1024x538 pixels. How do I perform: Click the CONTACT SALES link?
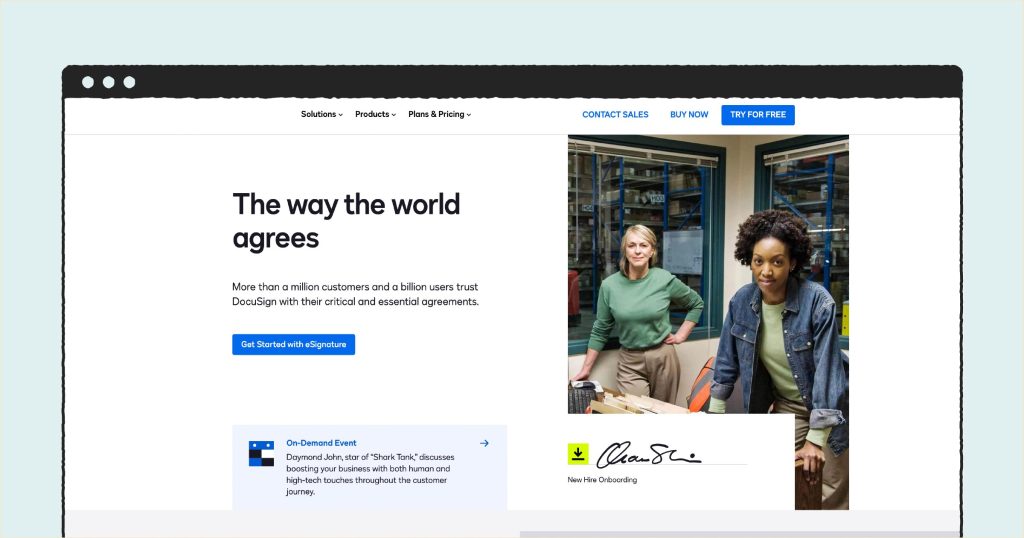click(615, 114)
